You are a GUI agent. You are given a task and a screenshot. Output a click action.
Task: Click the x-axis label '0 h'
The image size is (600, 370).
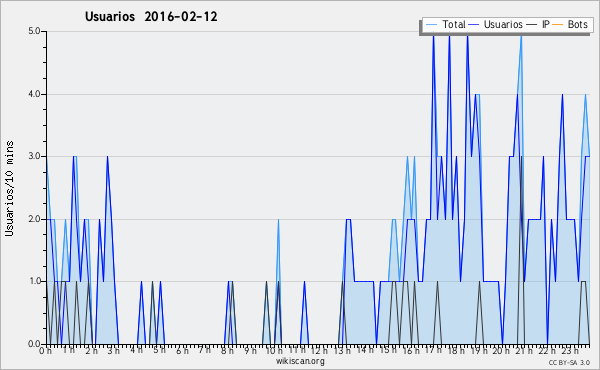pos(45,350)
